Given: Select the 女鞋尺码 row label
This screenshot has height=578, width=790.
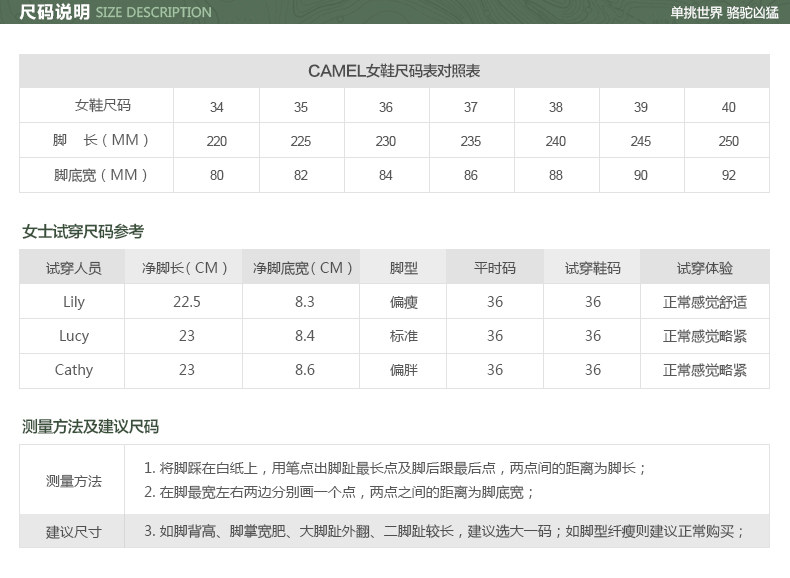Looking at the screenshot, I should (103, 105).
